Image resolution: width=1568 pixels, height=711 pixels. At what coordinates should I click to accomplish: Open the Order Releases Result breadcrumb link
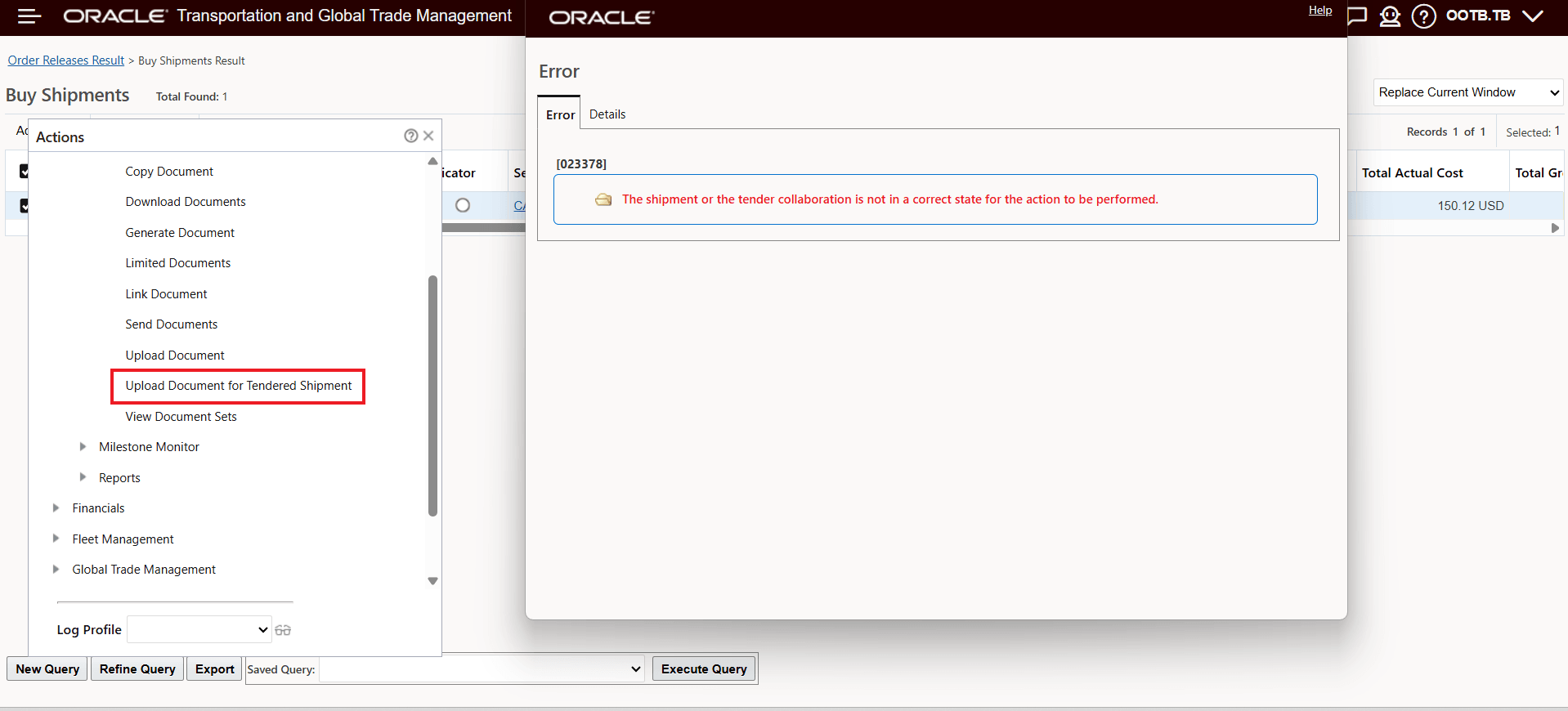pyautogui.click(x=66, y=60)
